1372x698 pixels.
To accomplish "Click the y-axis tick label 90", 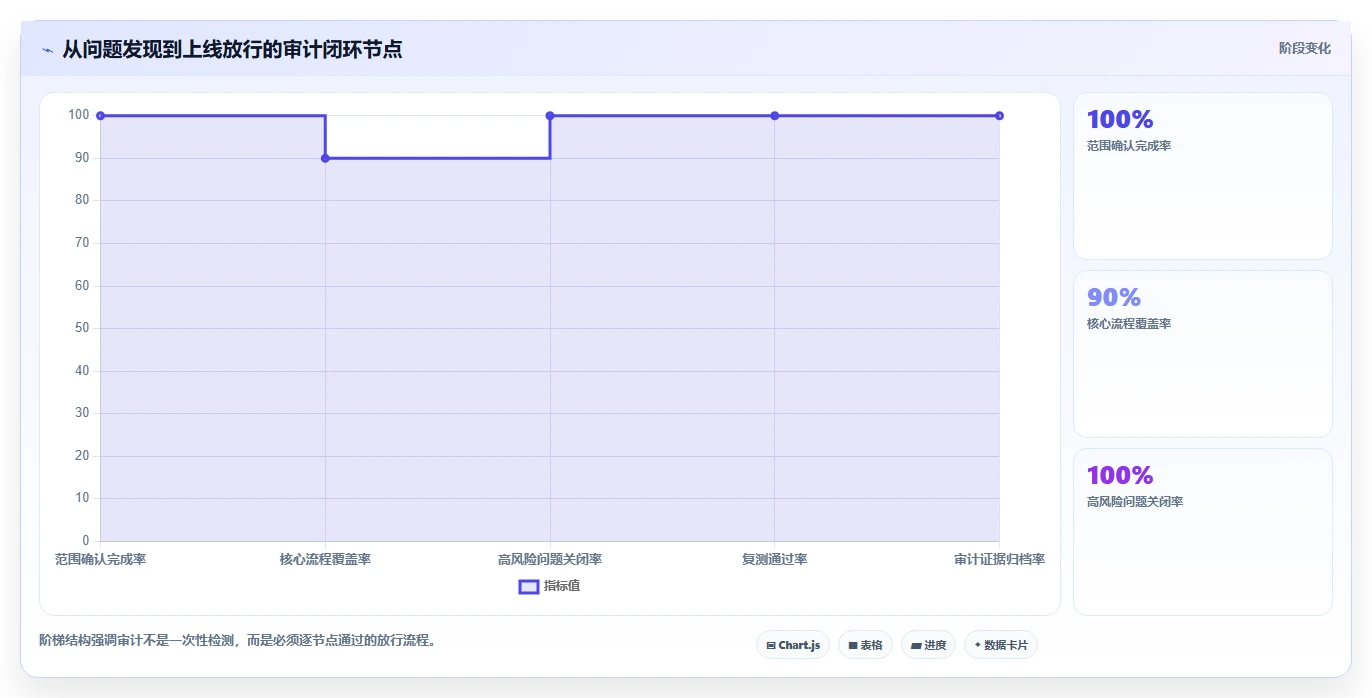I will [x=82, y=158].
